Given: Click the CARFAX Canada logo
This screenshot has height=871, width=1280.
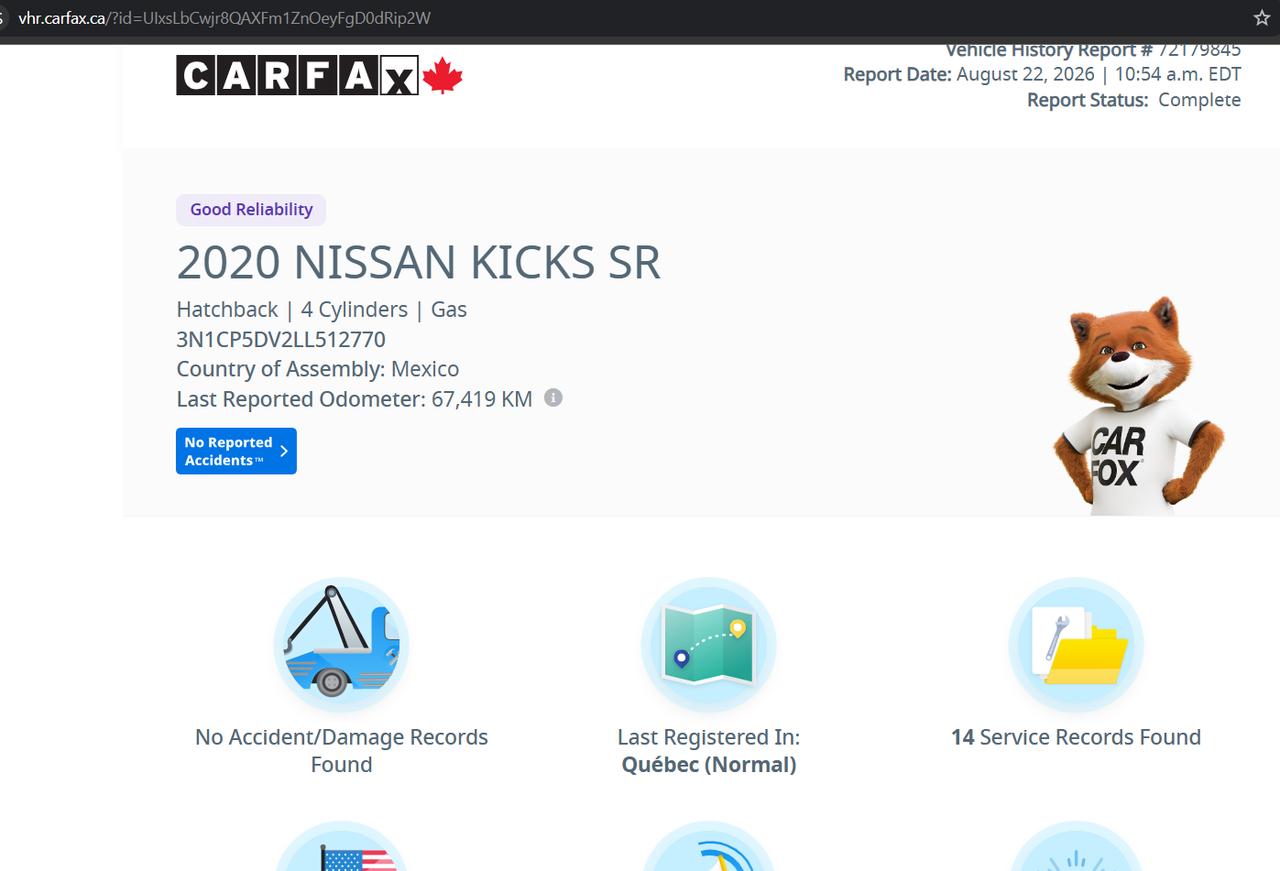Looking at the screenshot, I should pos(319,75).
